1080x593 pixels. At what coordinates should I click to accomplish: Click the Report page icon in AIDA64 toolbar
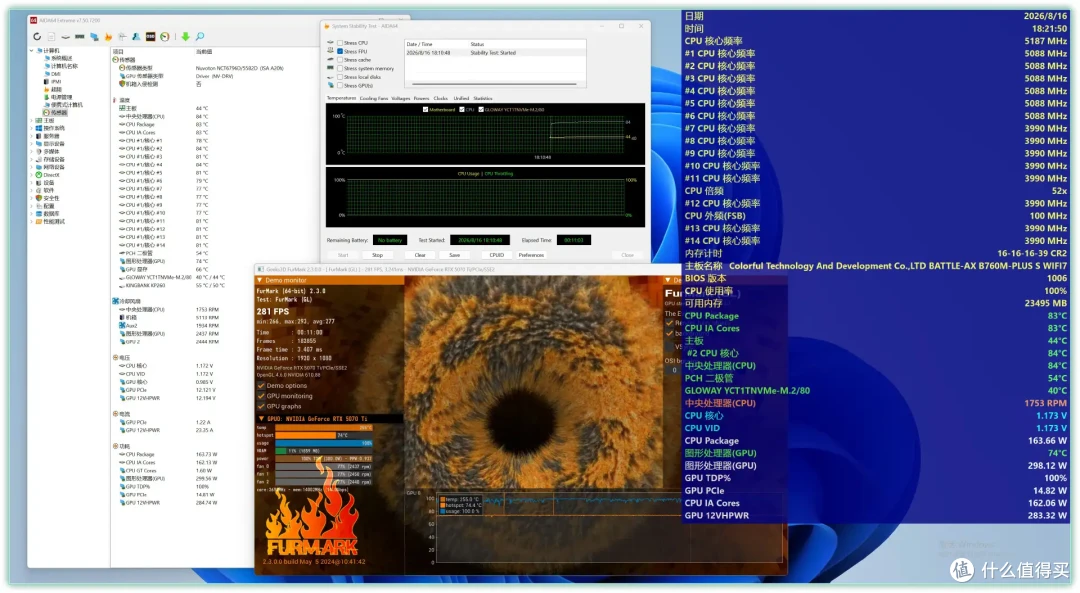click(51, 37)
